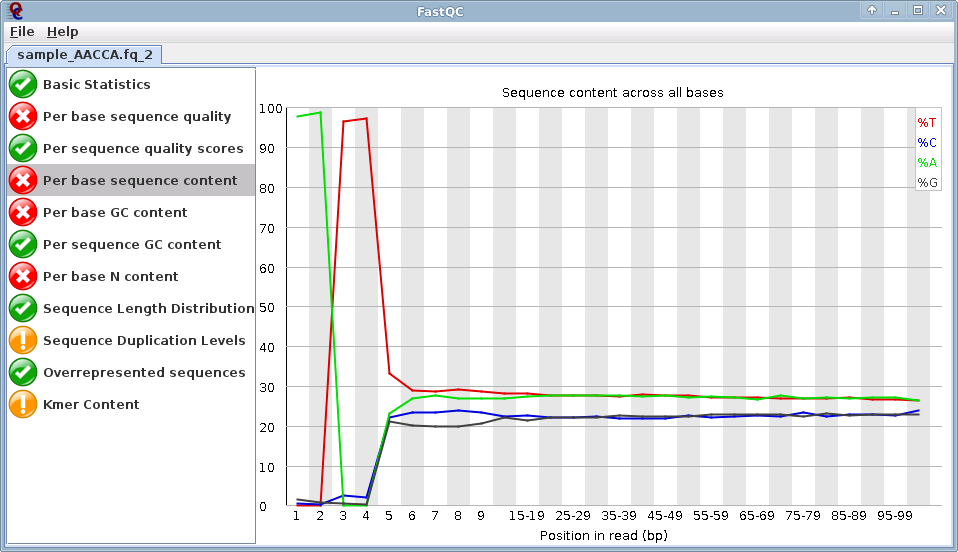Open the File menu
This screenshot has height=552, width=958.
click(x=22, y=32)
